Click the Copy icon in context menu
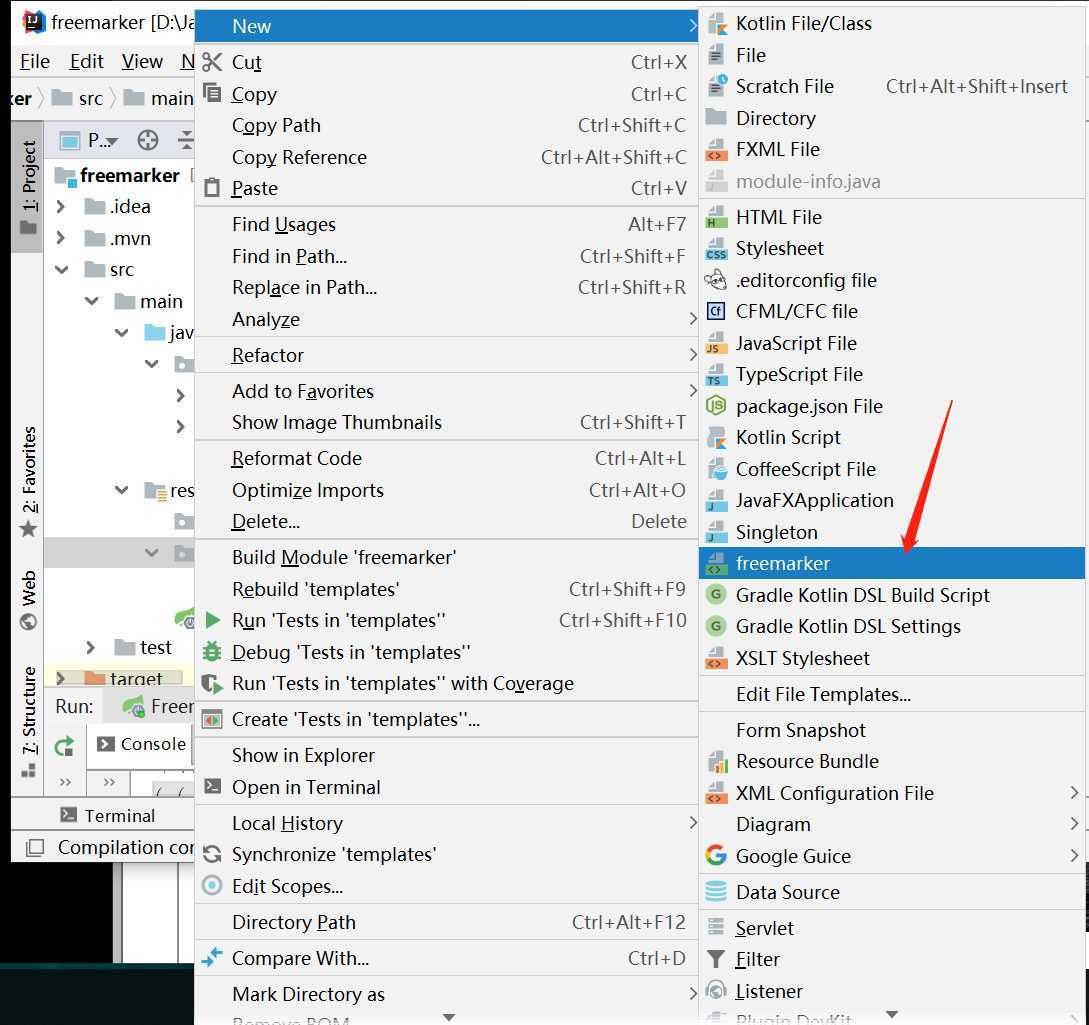 point(212,92)
